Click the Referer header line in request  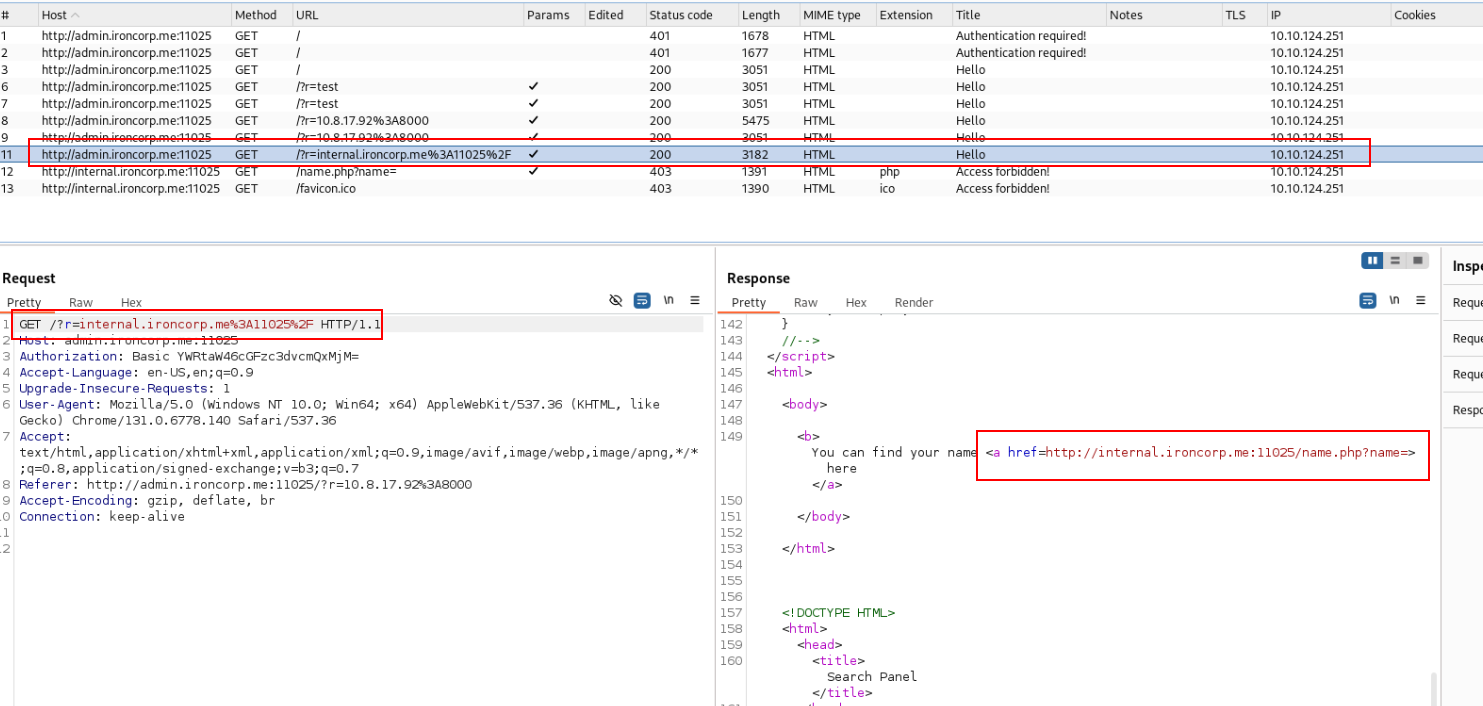tap(245, 484)
